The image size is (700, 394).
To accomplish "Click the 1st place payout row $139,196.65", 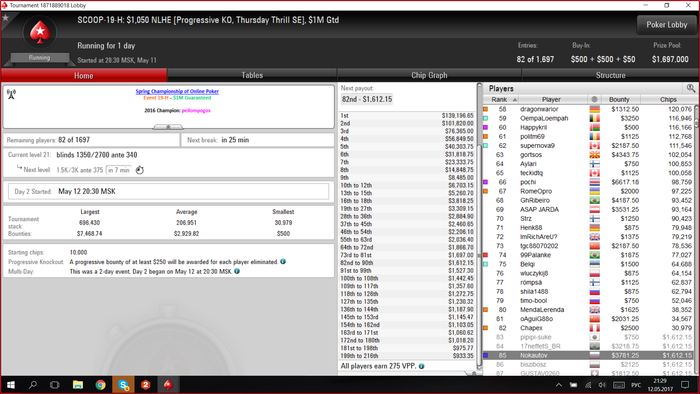I will point(407,116).
